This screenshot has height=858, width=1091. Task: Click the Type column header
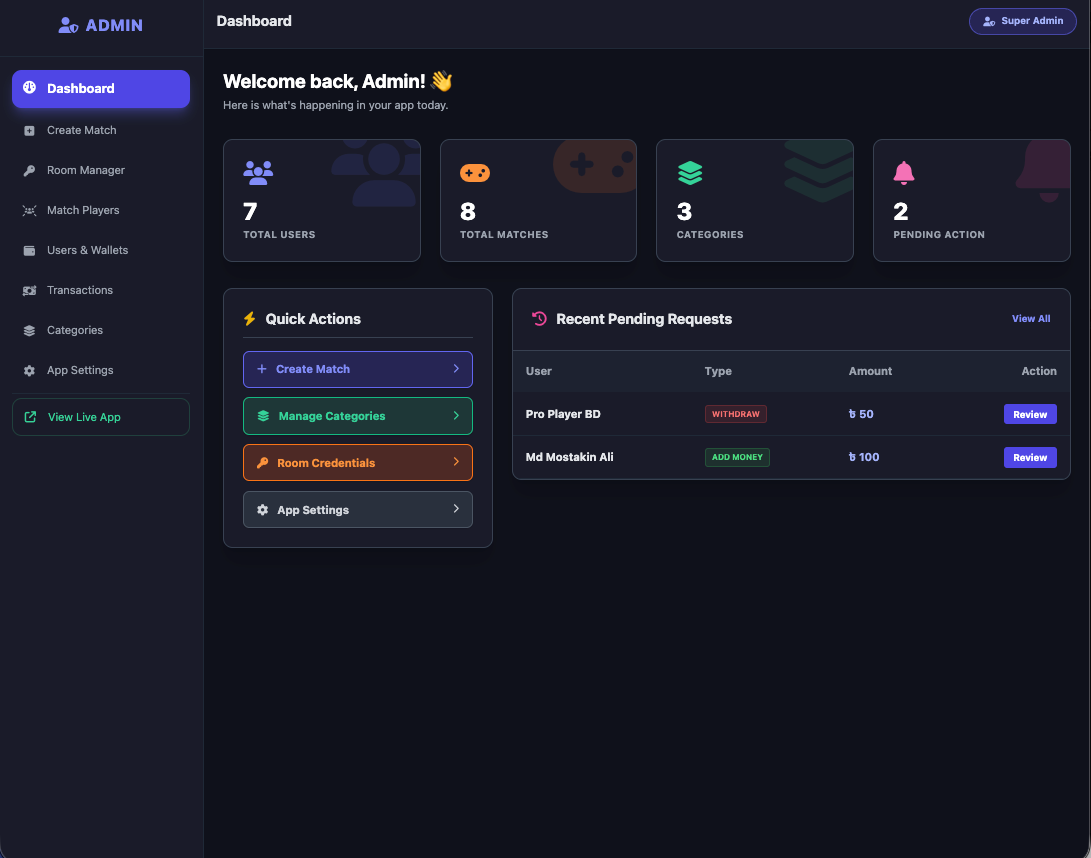[718, 372]
